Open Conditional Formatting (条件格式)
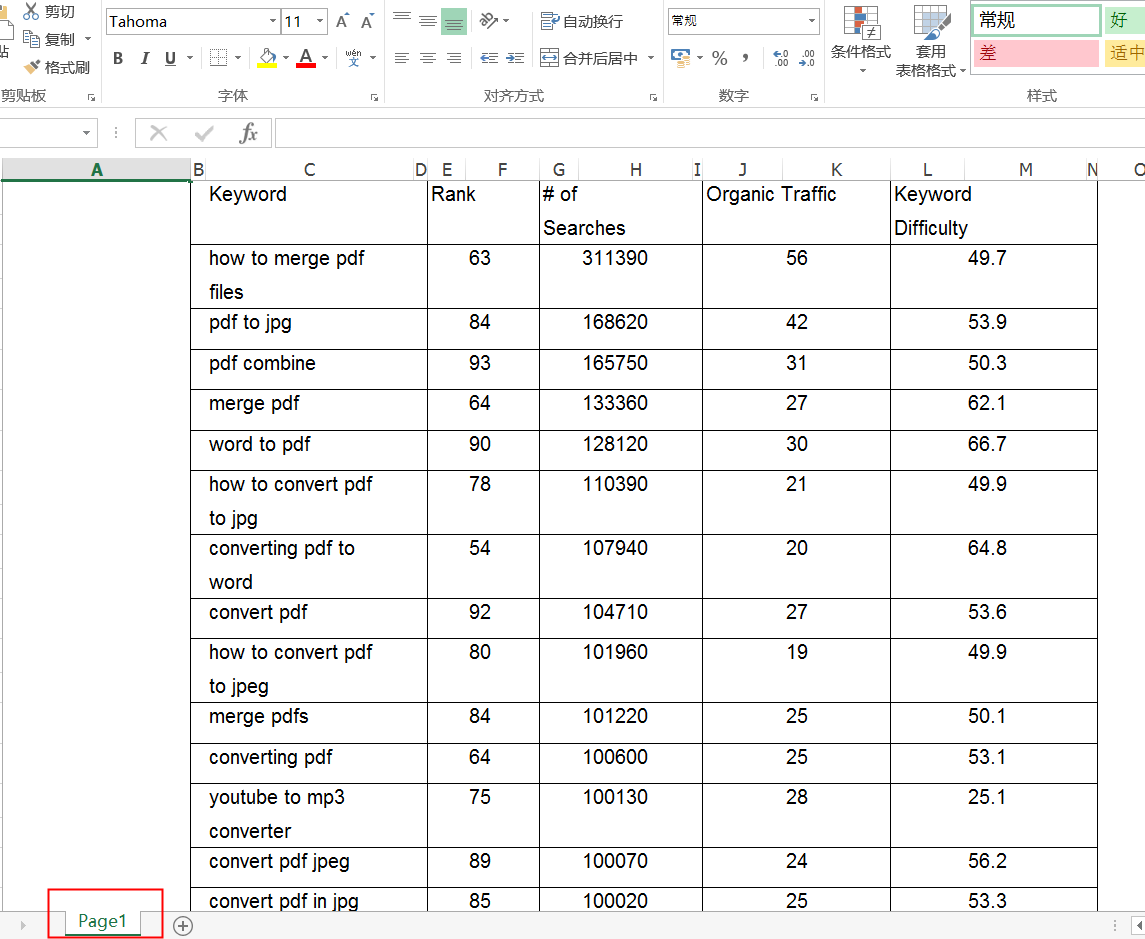This screenshot has width=1145, height=939. tap(860, 40)
